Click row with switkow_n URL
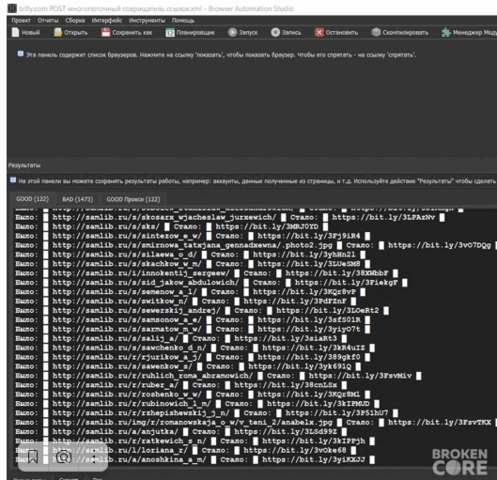Screen dimensions: 497x480 point(186,301)
